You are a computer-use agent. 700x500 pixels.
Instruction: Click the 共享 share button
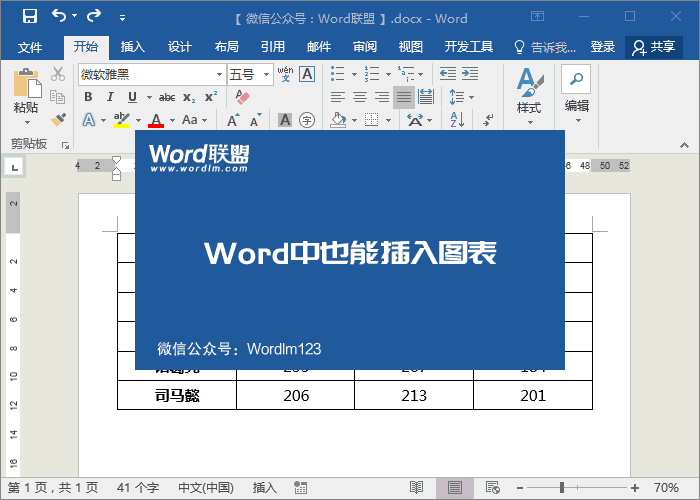[x=654, y=47]
